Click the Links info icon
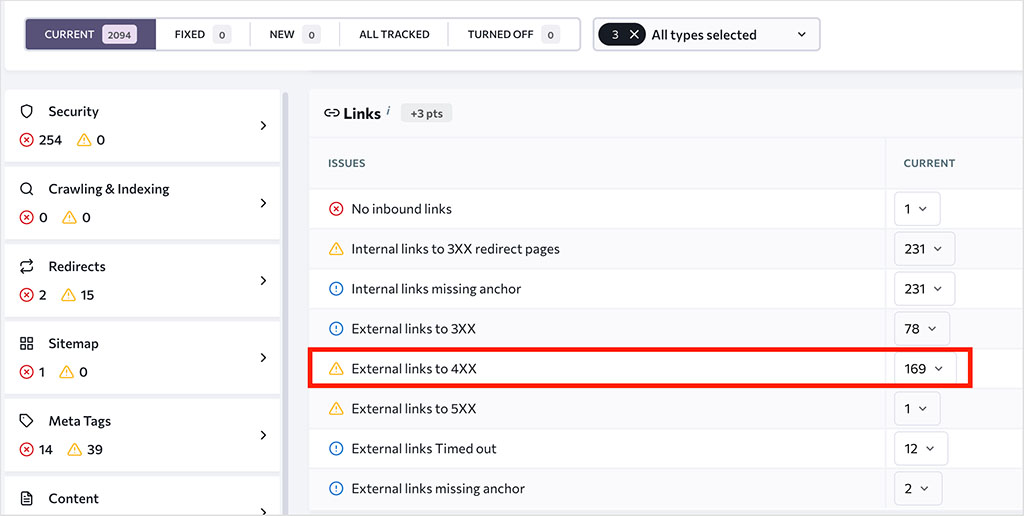1024x516 pixels. pyautogui.click(x=388, y=110)
